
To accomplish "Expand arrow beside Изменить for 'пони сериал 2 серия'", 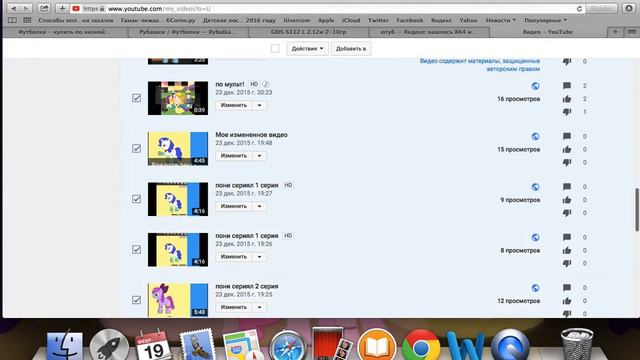I will [260, 307].
